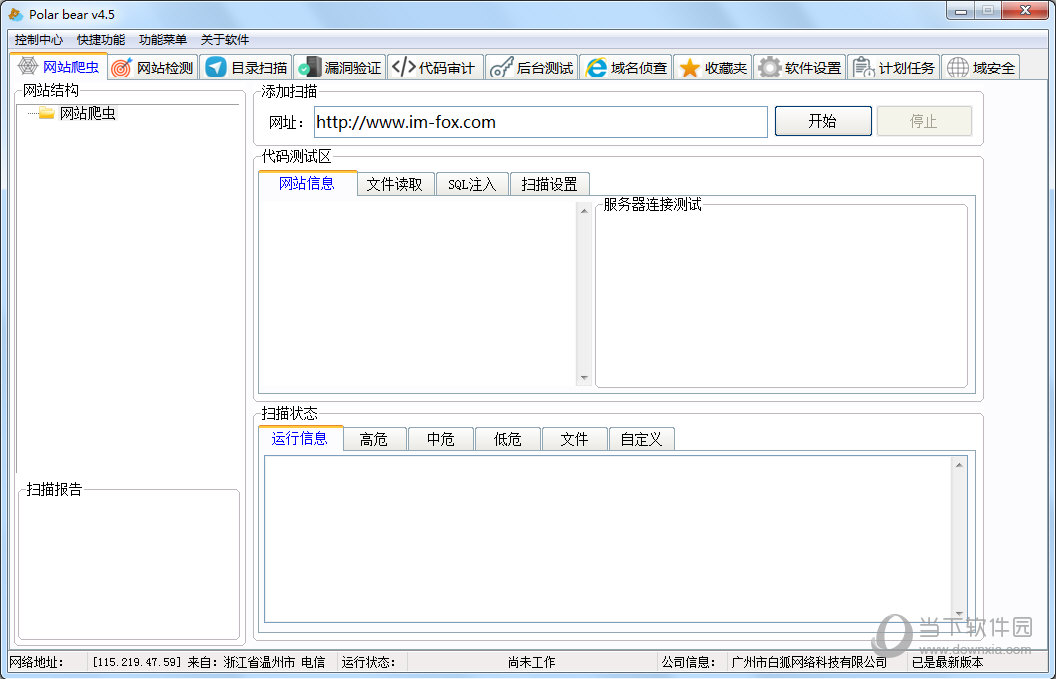Click the 尚未工作 status text
1056x679 pixels.
[x=531, y=662]
